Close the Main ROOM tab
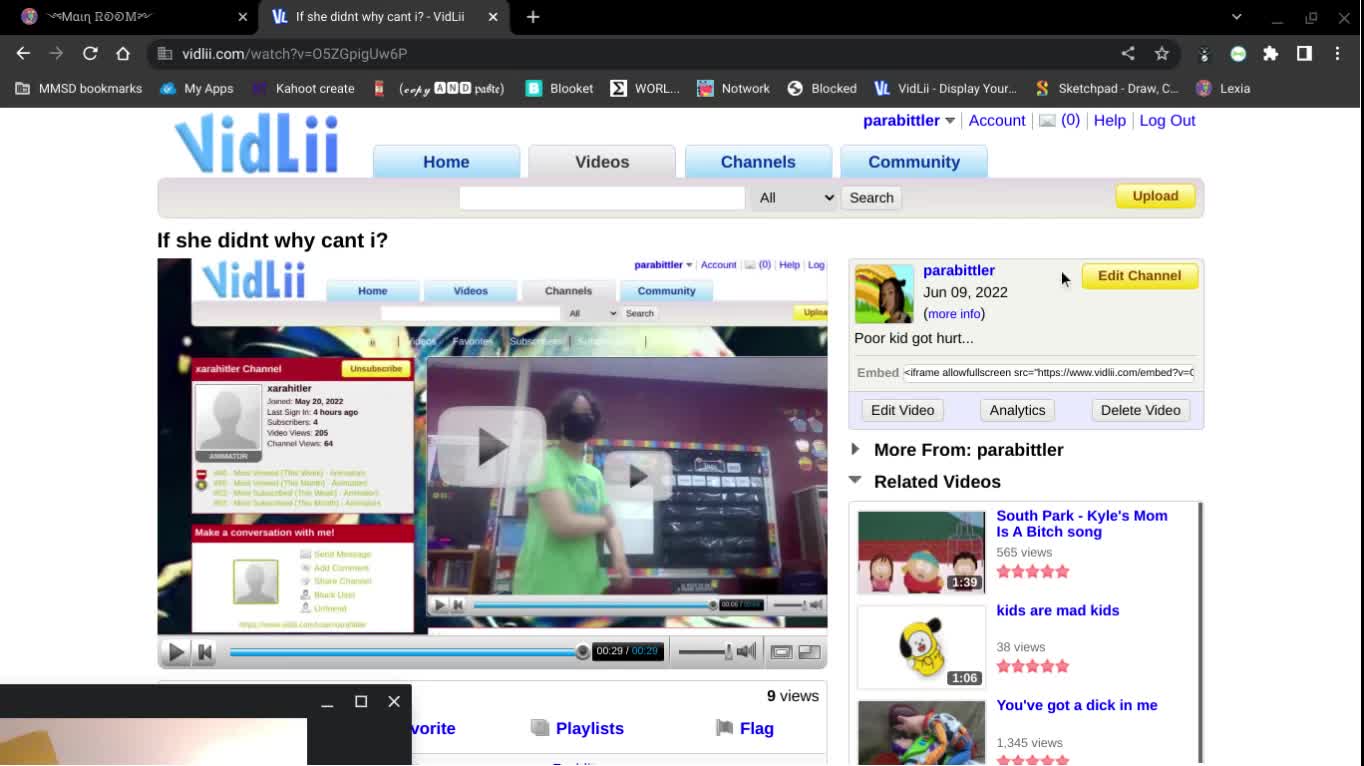 (x=243, y=17)
